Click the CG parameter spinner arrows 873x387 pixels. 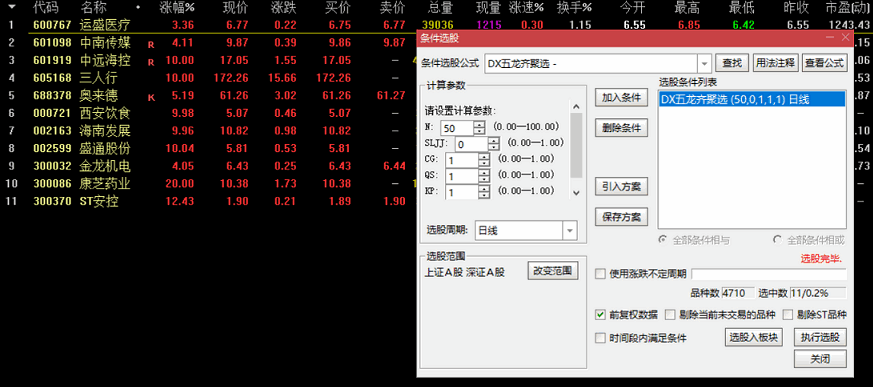coord(484,160)
